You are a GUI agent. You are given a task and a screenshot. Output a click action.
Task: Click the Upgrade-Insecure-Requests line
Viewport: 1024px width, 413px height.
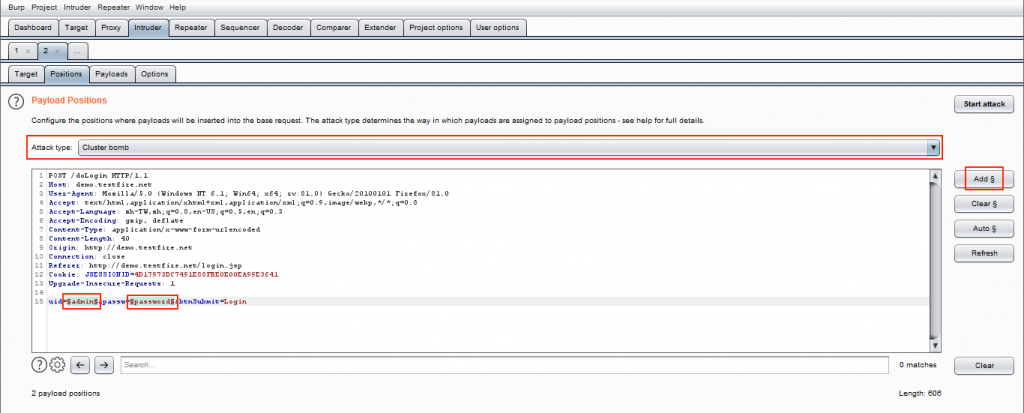click(x=112, y=284)
